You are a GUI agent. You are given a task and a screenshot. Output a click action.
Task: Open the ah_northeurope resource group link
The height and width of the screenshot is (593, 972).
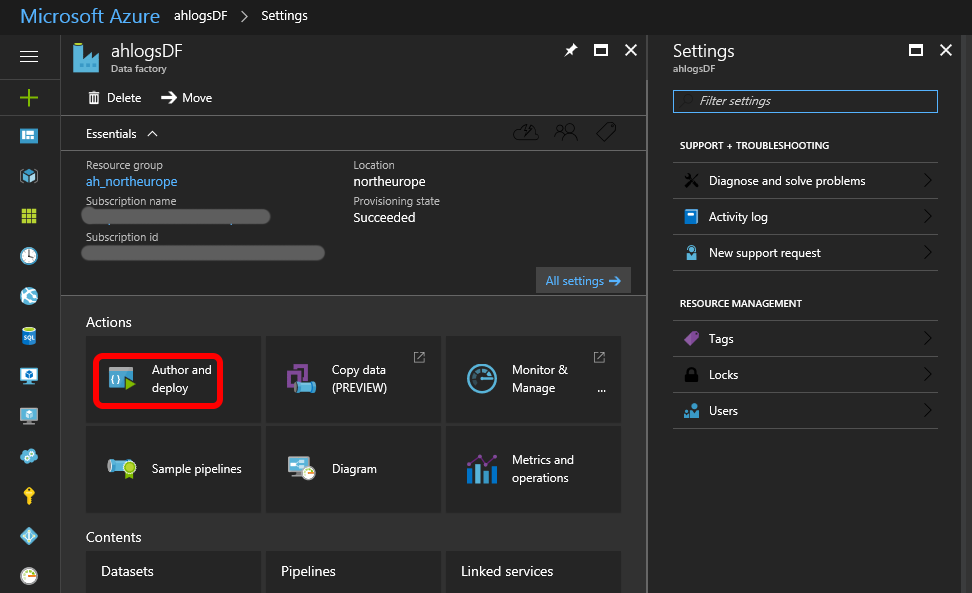click(x=131, y=182)
